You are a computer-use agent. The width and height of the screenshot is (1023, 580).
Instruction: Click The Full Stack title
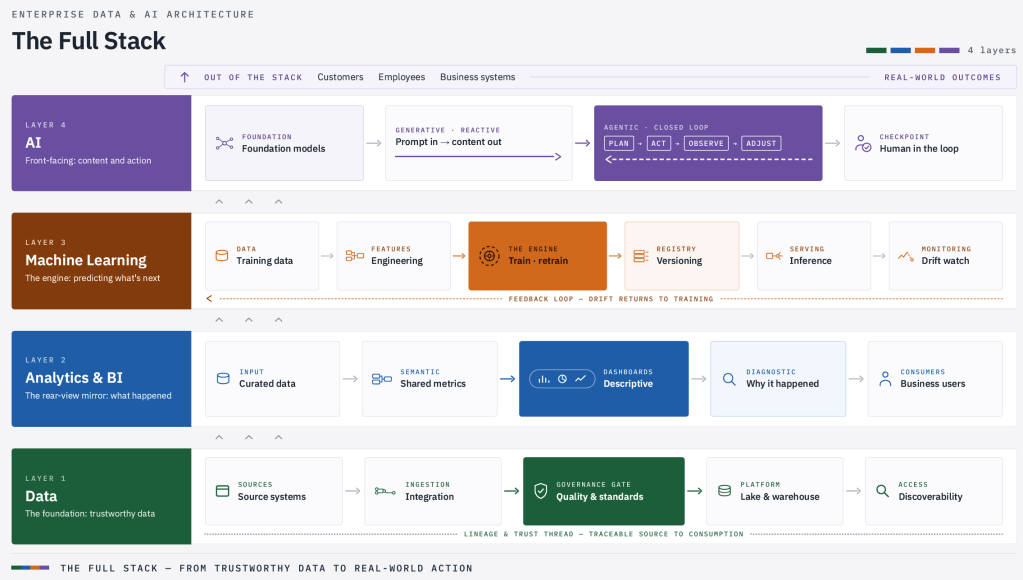[x=89, y=40]
